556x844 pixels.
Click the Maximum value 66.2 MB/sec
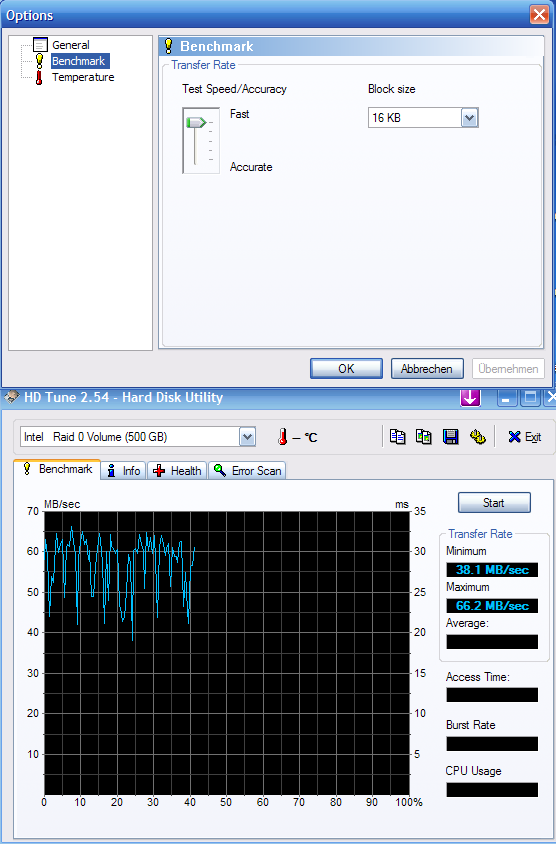tap(492, 606)
